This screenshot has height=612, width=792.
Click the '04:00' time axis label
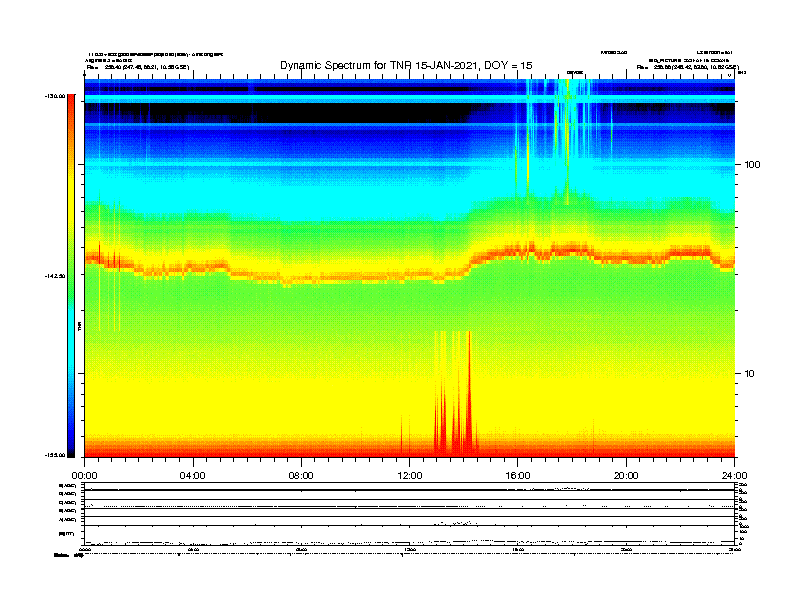(x=193, y=476)
